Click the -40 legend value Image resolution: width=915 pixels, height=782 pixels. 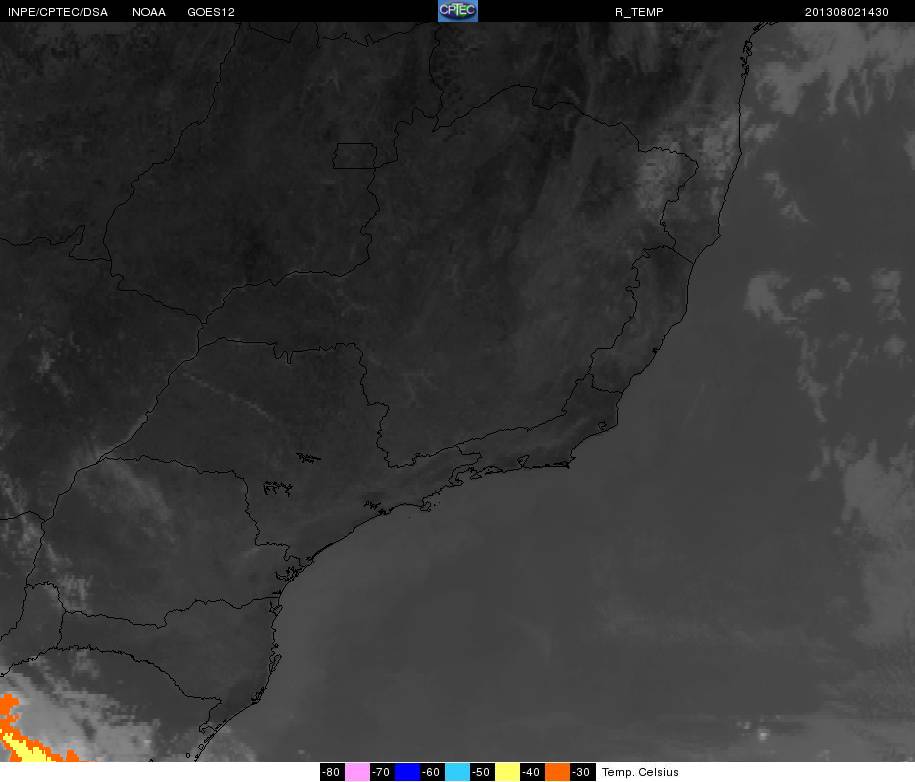(532, 771)
